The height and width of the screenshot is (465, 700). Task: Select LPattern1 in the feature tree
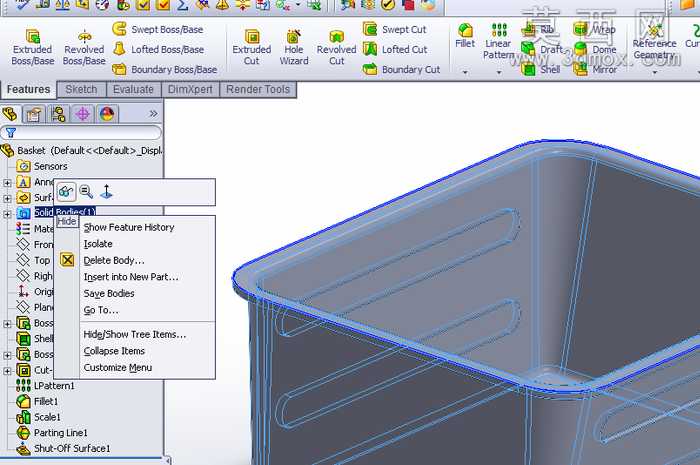45,386
